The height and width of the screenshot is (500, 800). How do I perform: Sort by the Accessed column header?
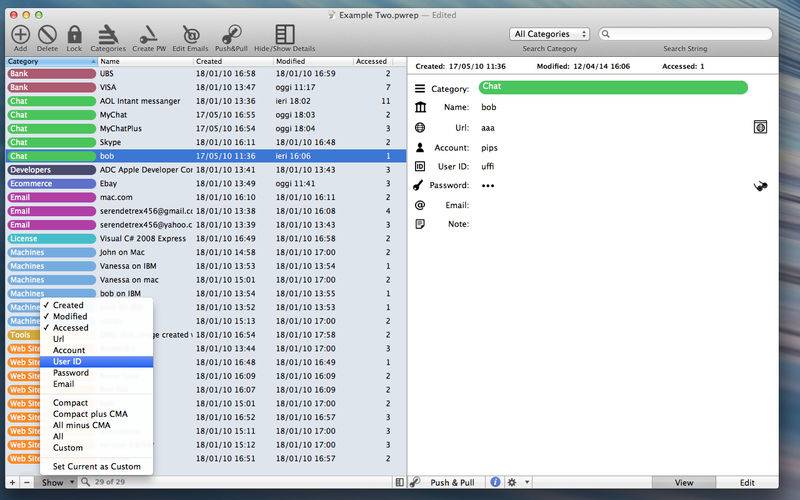coord(373,61)
